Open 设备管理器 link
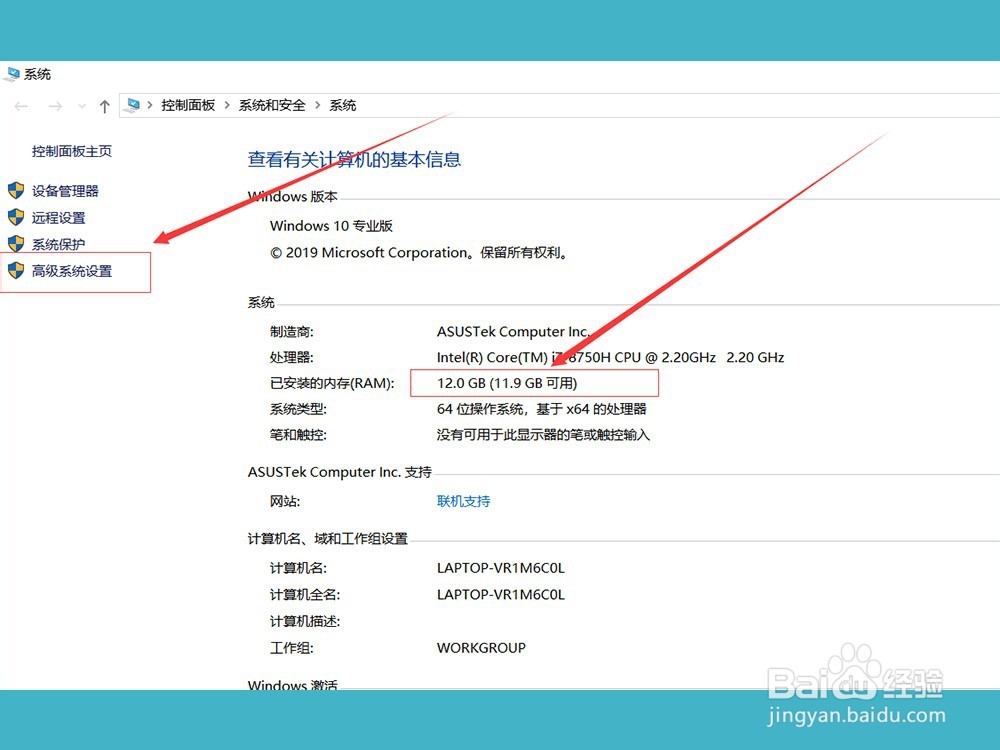Screen dimensions: 1000x750 [x=65, y=191]
